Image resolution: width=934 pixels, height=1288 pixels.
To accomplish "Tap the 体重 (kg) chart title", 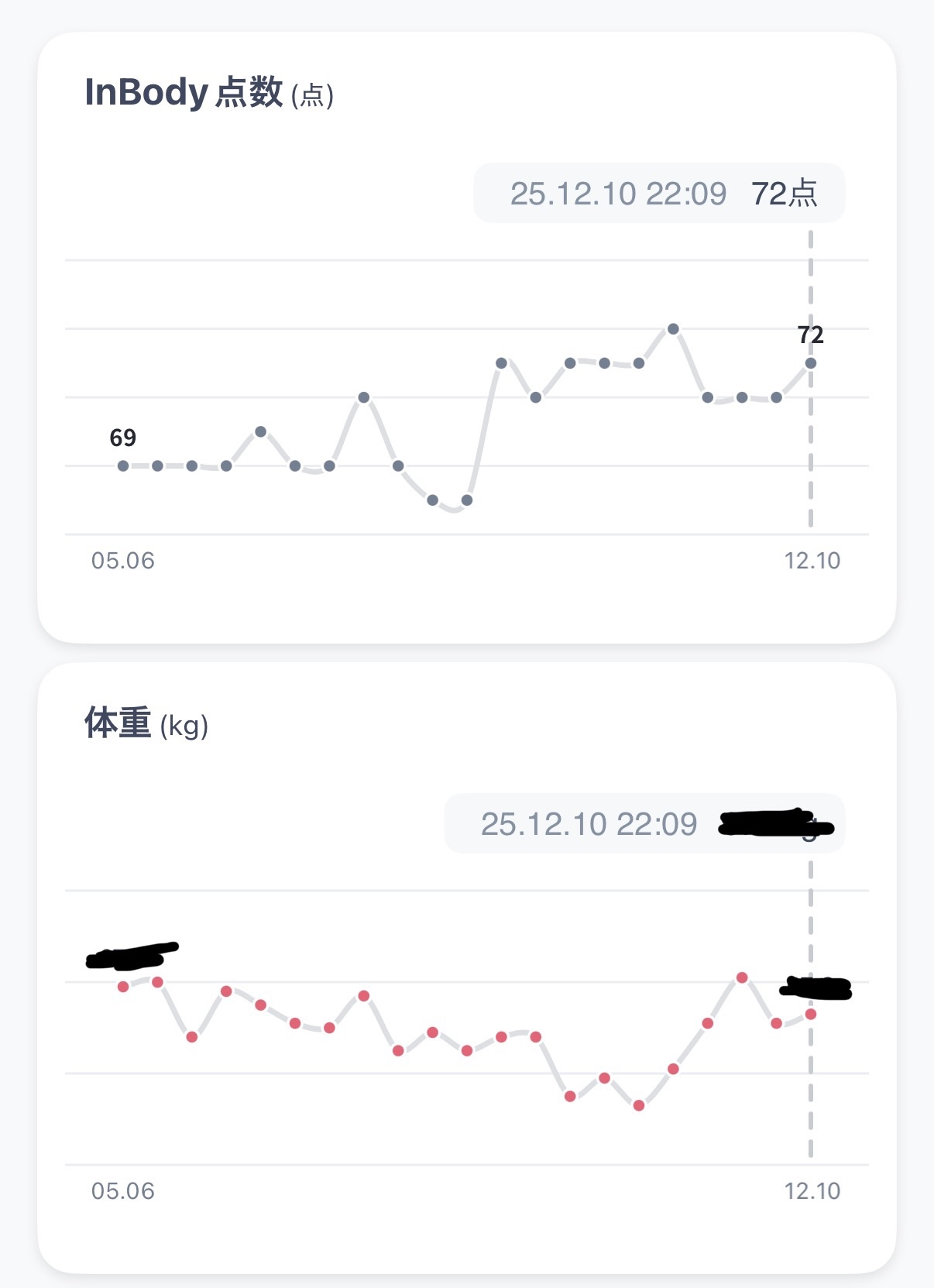I will click(x=146, y=723).
